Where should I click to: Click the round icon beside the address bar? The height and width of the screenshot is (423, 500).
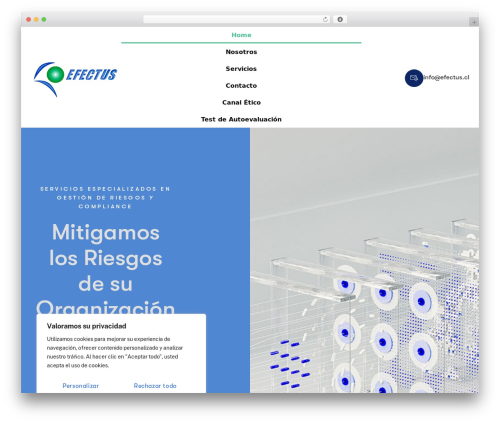coord(340,19)
